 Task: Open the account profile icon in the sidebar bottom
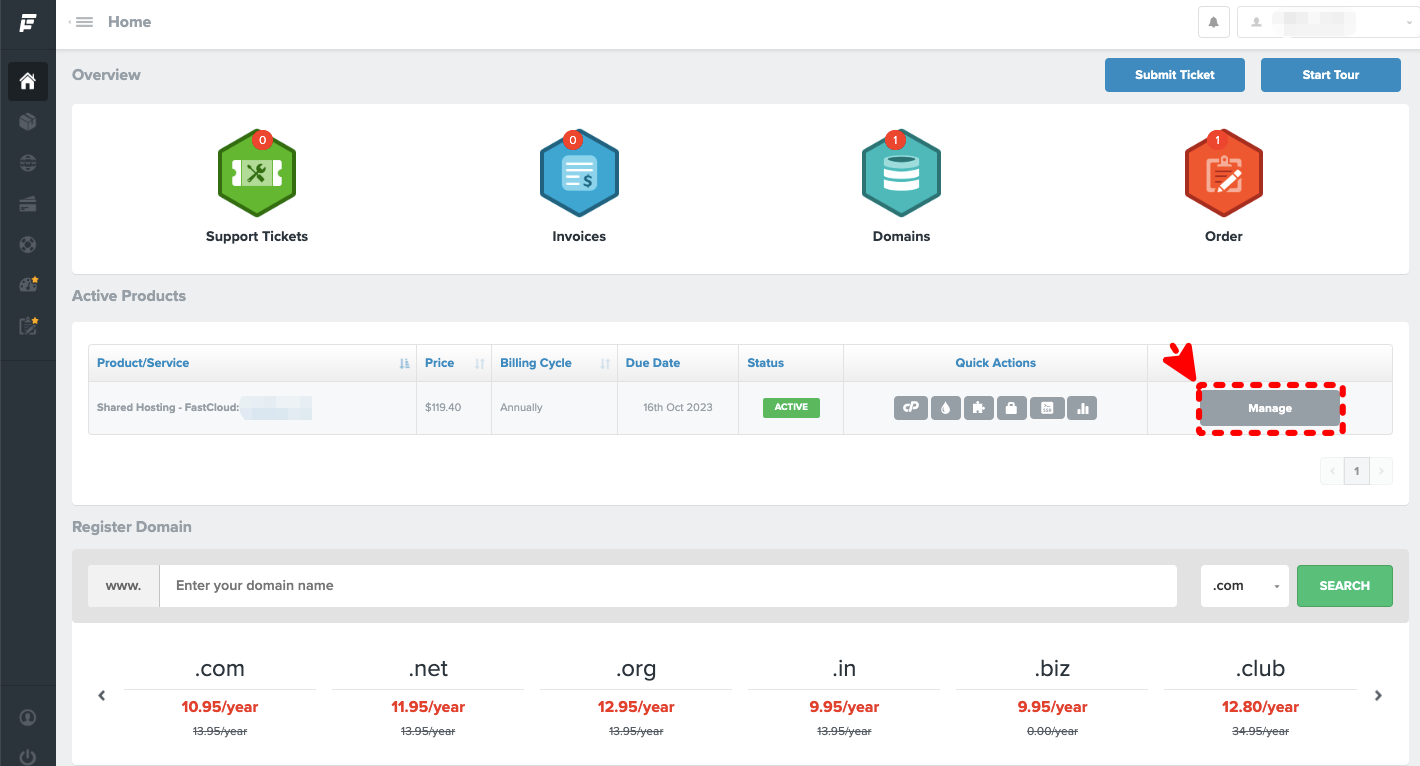(x=28, y=717)
